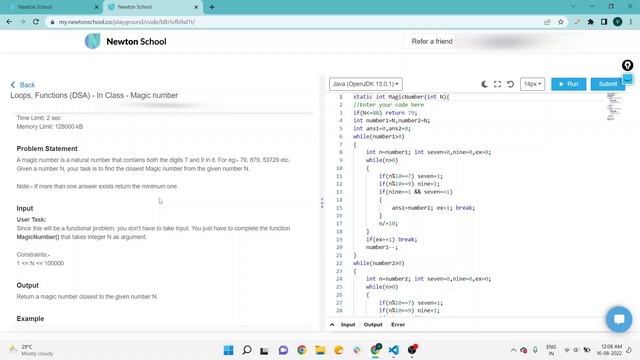Viewport: 640px width, 360px height.
Task: Click the Newton School logo icon
Action: click(92, 41)
